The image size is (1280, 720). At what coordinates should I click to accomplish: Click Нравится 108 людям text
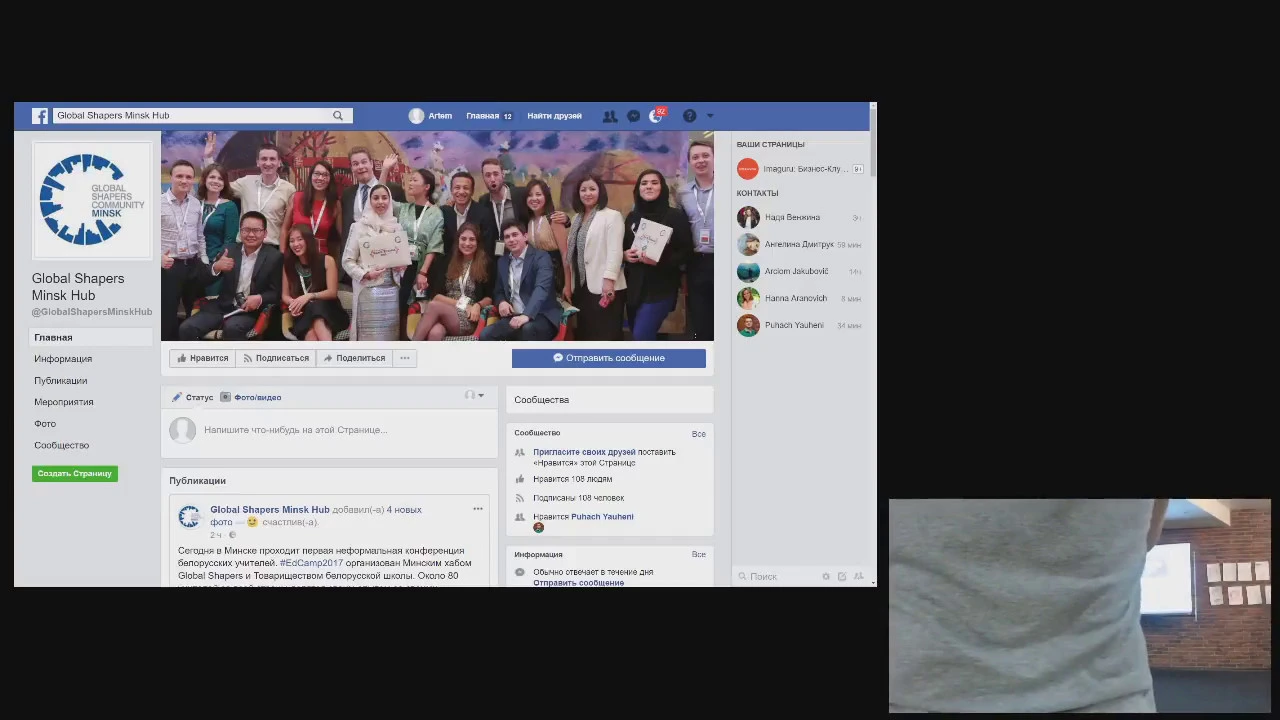(572, 479)
